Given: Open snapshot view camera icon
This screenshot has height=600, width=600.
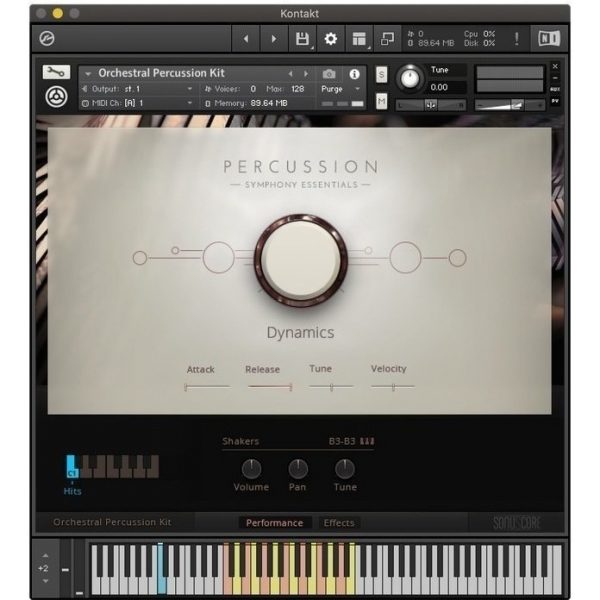Looking at the screenshot, I should click(x=329, y=73).
